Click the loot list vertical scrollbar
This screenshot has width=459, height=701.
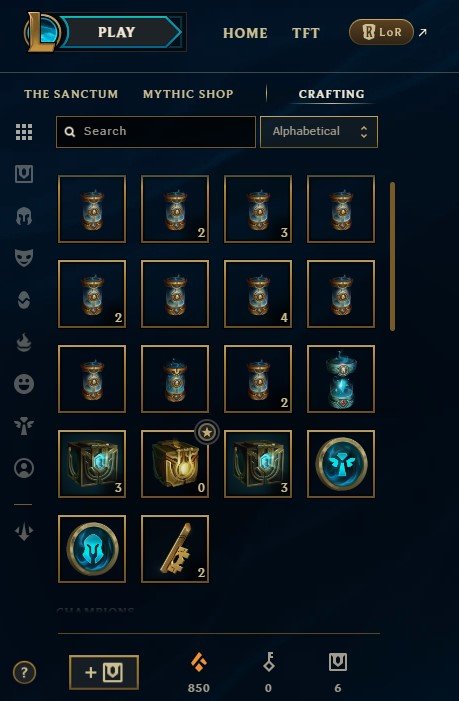[392, 256]
